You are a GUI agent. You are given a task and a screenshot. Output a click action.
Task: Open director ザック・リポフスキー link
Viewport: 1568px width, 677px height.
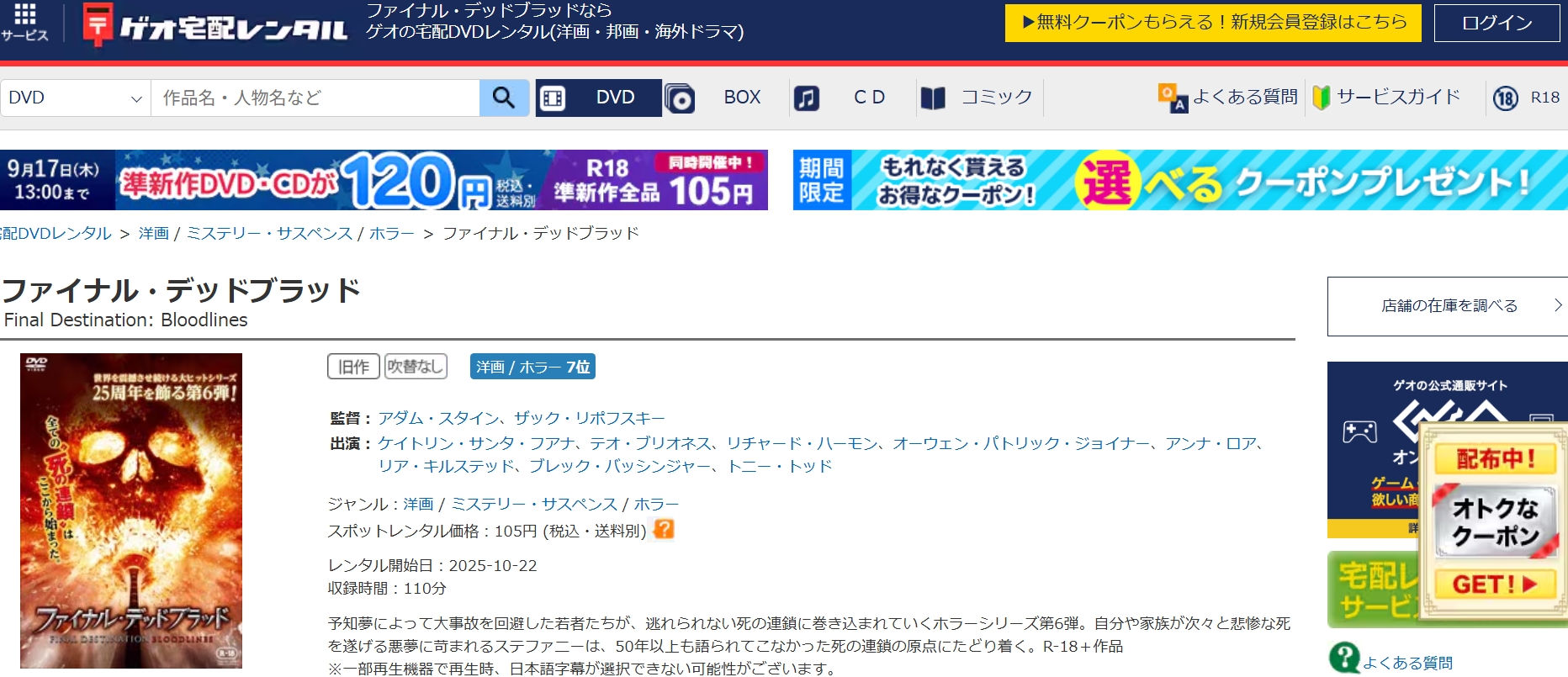[x=590, y=418]
